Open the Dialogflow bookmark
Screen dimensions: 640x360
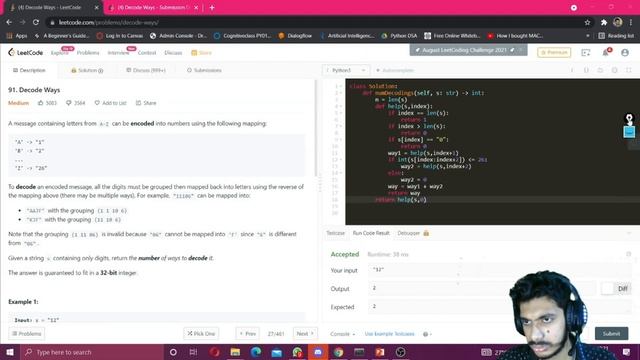click(295, 36)
